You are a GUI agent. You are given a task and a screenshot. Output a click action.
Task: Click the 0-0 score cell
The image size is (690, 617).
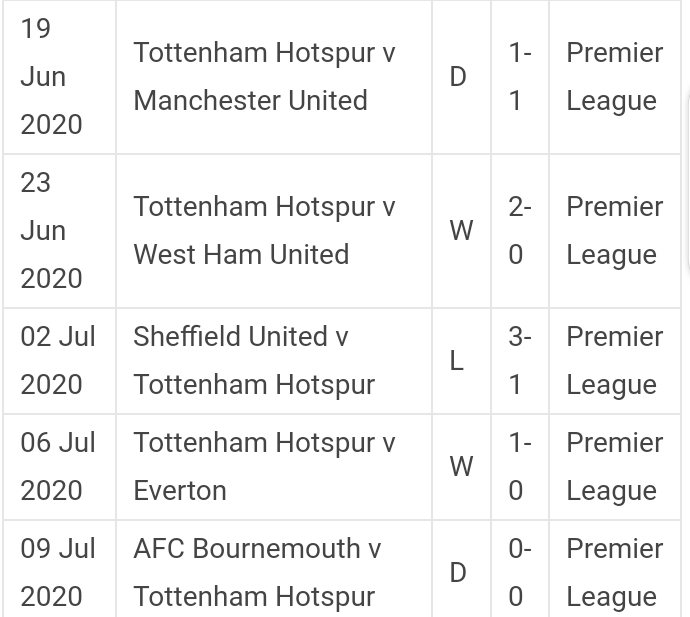pyautogui.click(x=520, y=569)
